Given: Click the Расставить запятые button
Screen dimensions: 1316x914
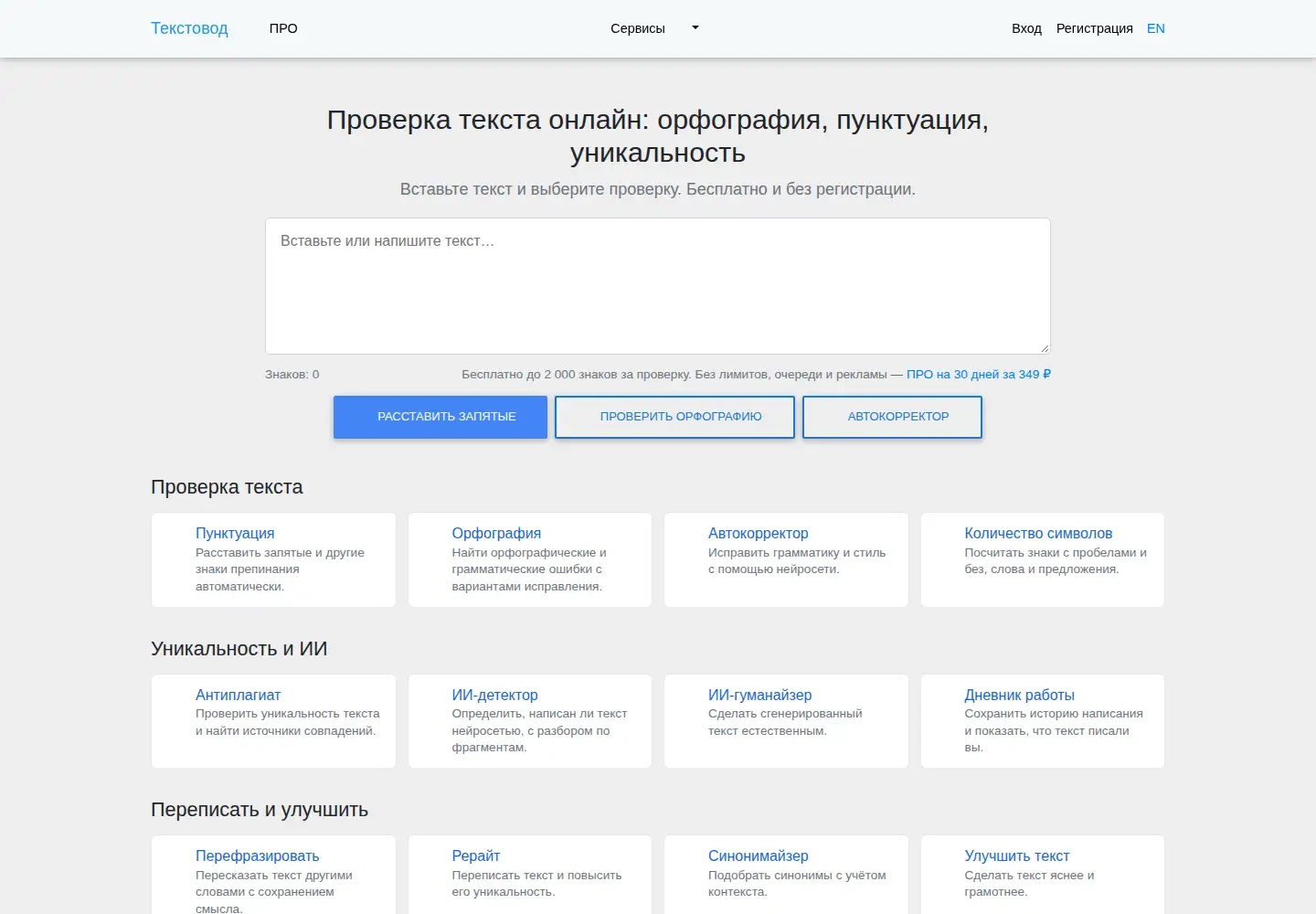Looking at the screenshot, I should coord(440,417).
